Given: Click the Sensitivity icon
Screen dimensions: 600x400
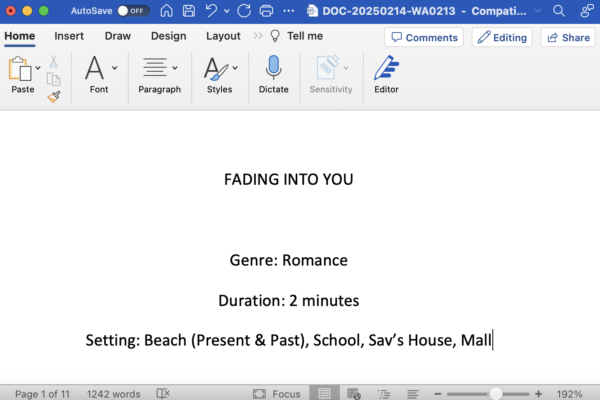Looking at the screenshot, I should (328, 67).
